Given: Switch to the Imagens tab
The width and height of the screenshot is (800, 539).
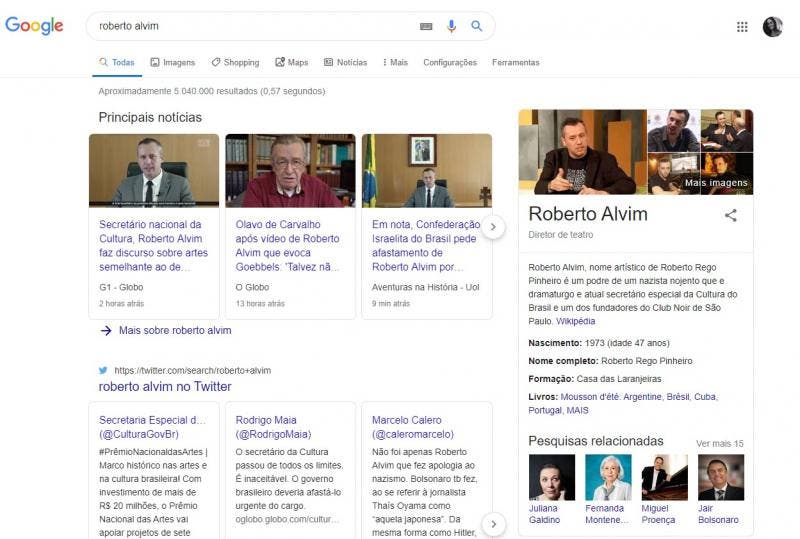Looking at the screenshot, I should pyautogui.click(x=173, y=62).
